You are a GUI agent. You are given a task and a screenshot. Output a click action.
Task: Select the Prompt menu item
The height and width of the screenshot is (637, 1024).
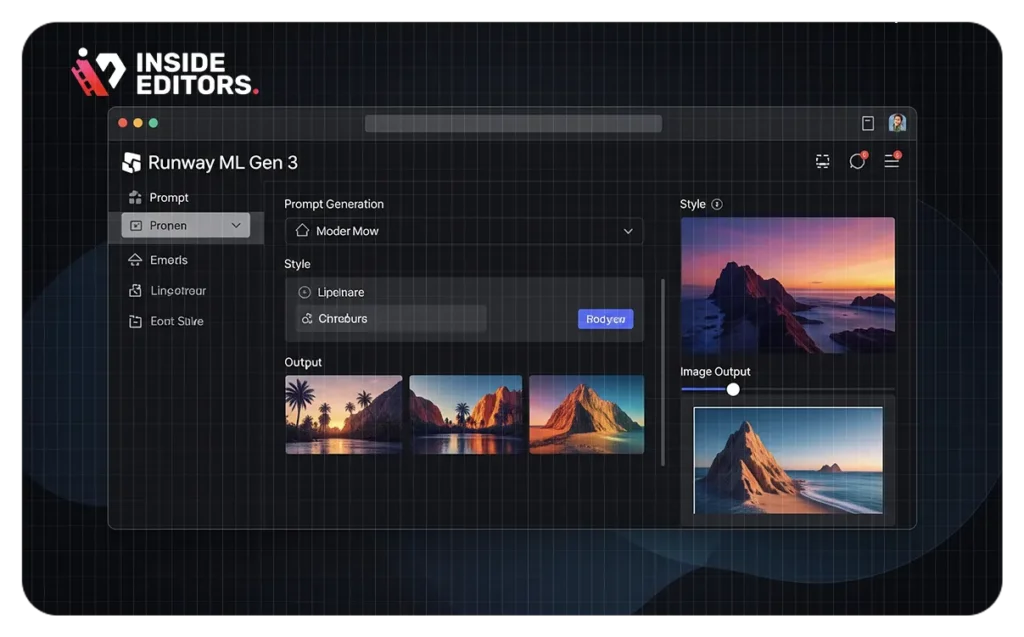pyautogui.click(x=168, y=197)
